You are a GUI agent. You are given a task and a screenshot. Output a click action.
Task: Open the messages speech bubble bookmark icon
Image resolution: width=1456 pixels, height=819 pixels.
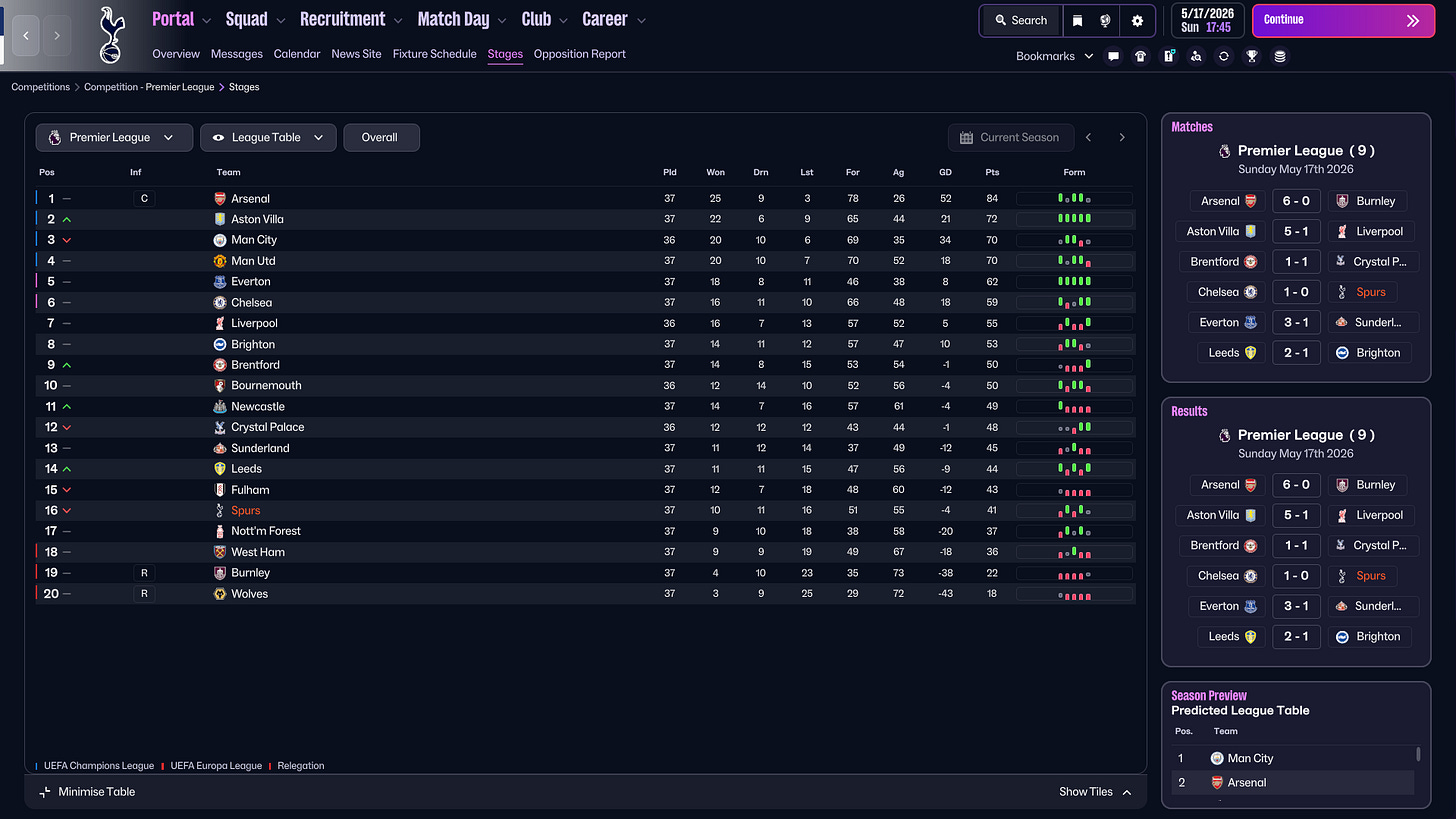[1113, 56]
